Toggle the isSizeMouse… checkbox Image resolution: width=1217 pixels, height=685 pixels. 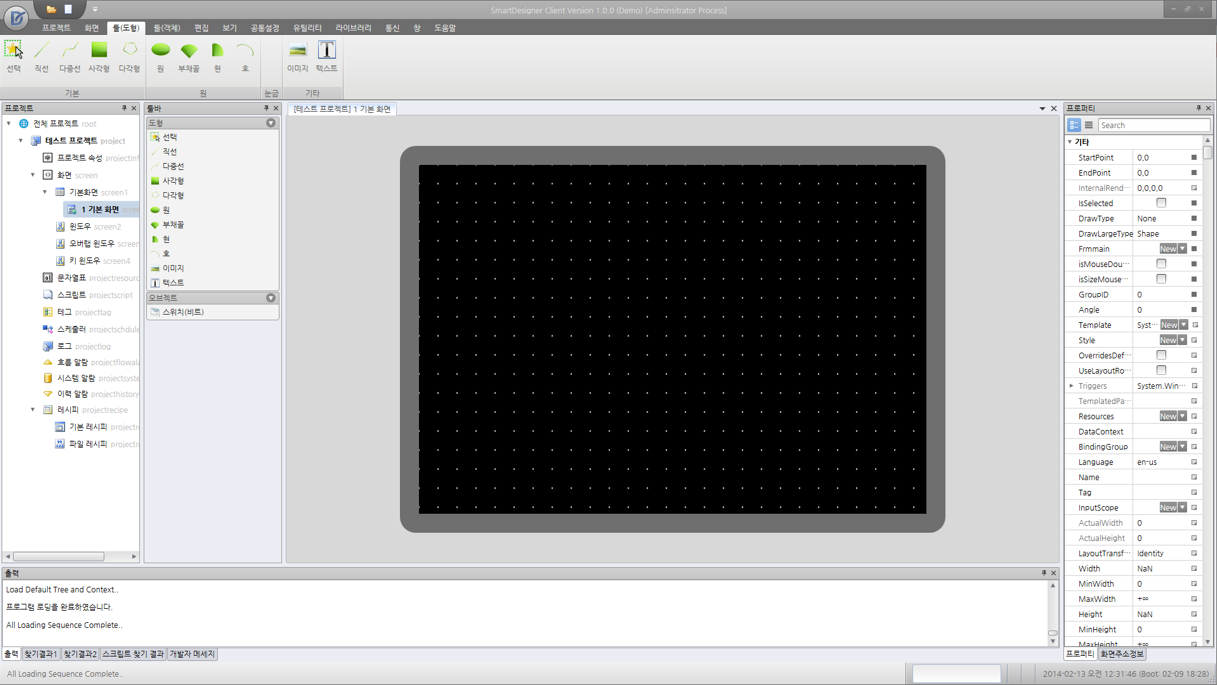pos(1161,279)
